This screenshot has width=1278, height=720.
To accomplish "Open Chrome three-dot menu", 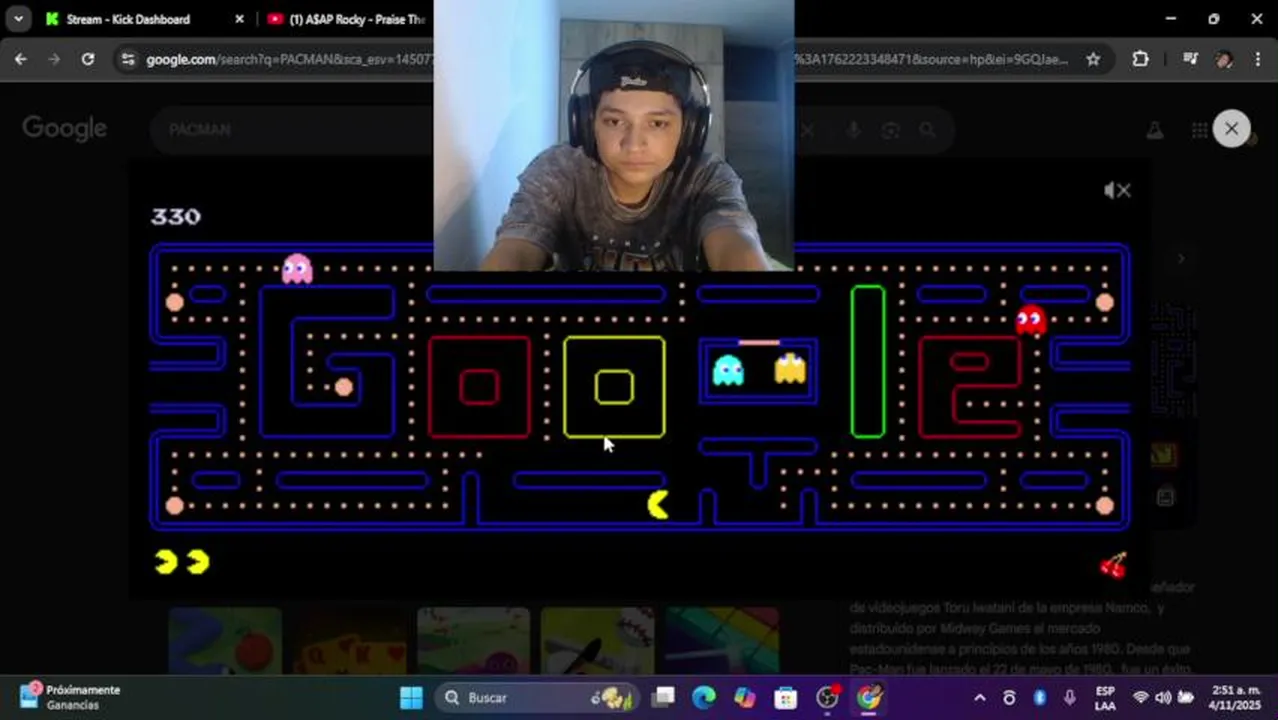I will point(1257,59).
